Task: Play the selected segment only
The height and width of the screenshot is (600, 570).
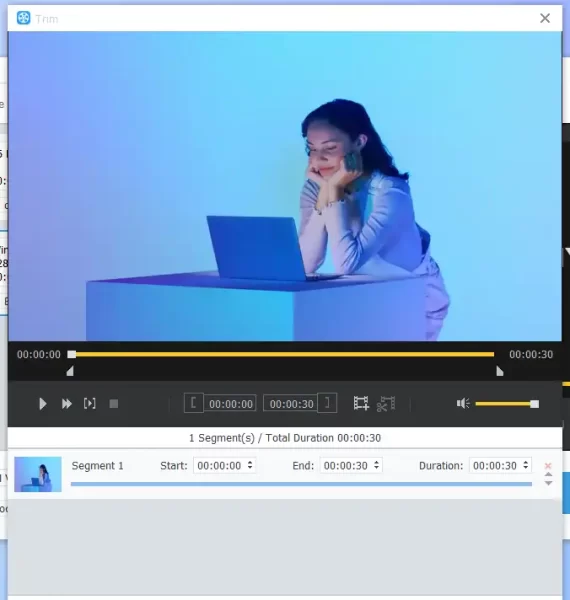Action: point(90,403)
